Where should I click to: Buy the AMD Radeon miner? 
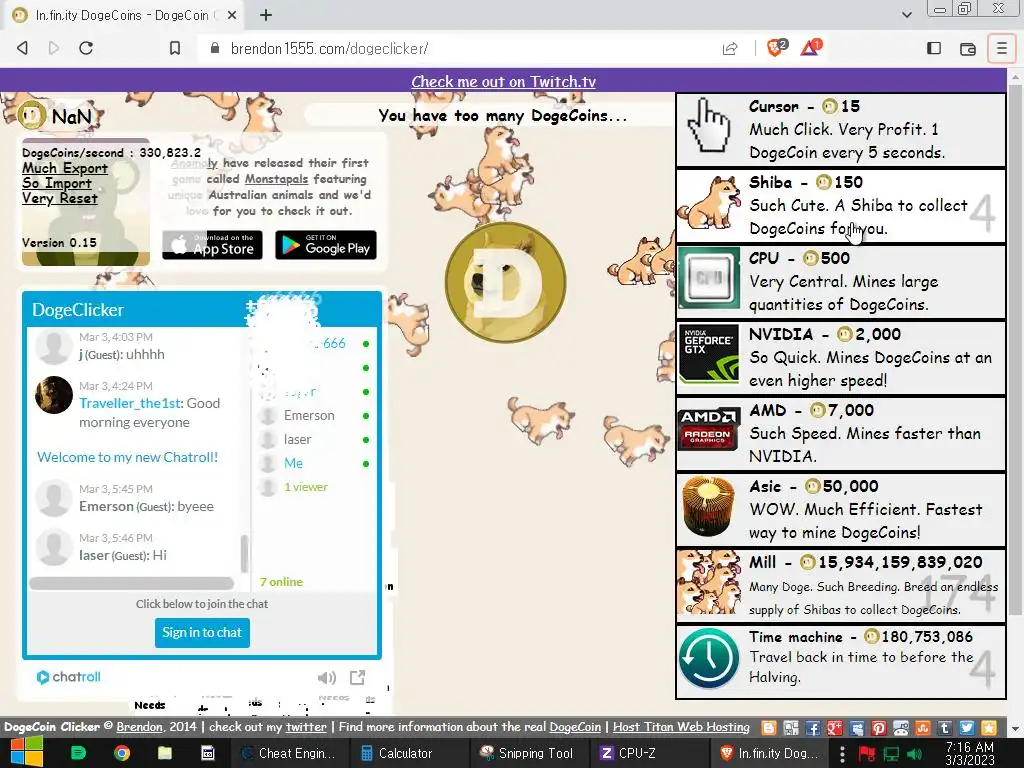pyautogui.click(x=840, y=434)
